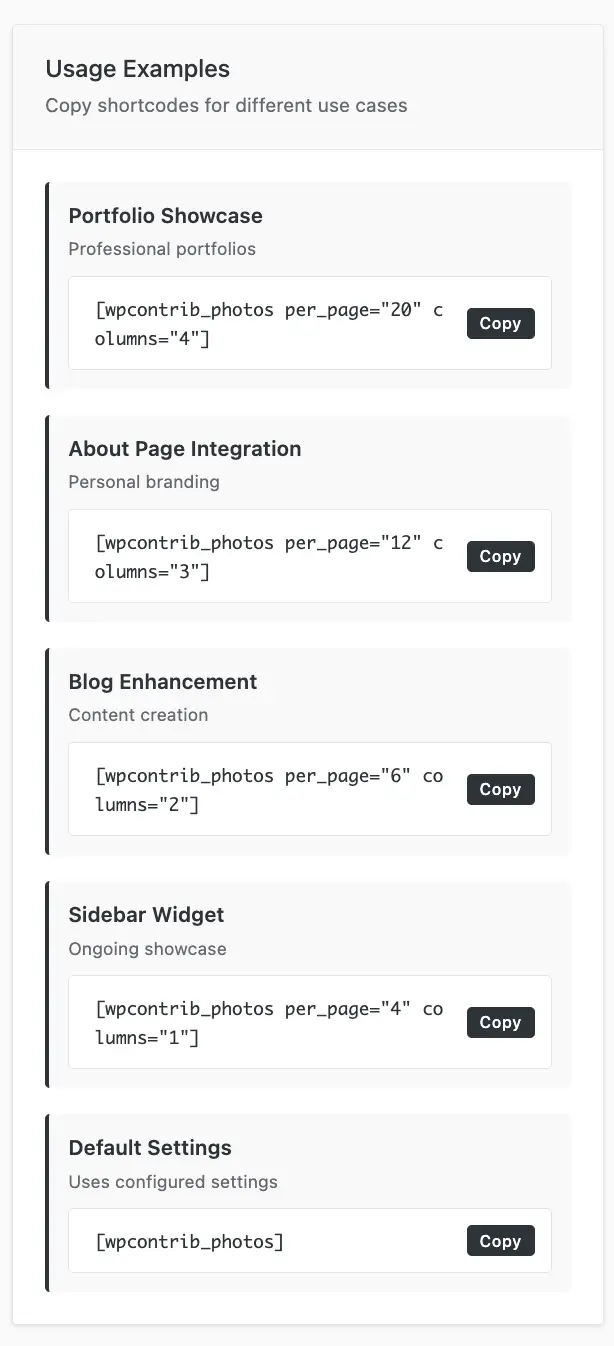This screenshot has width=614, height=1346.
Task: Click the Blog Enhancement title
Action: (x=163, y=682)
